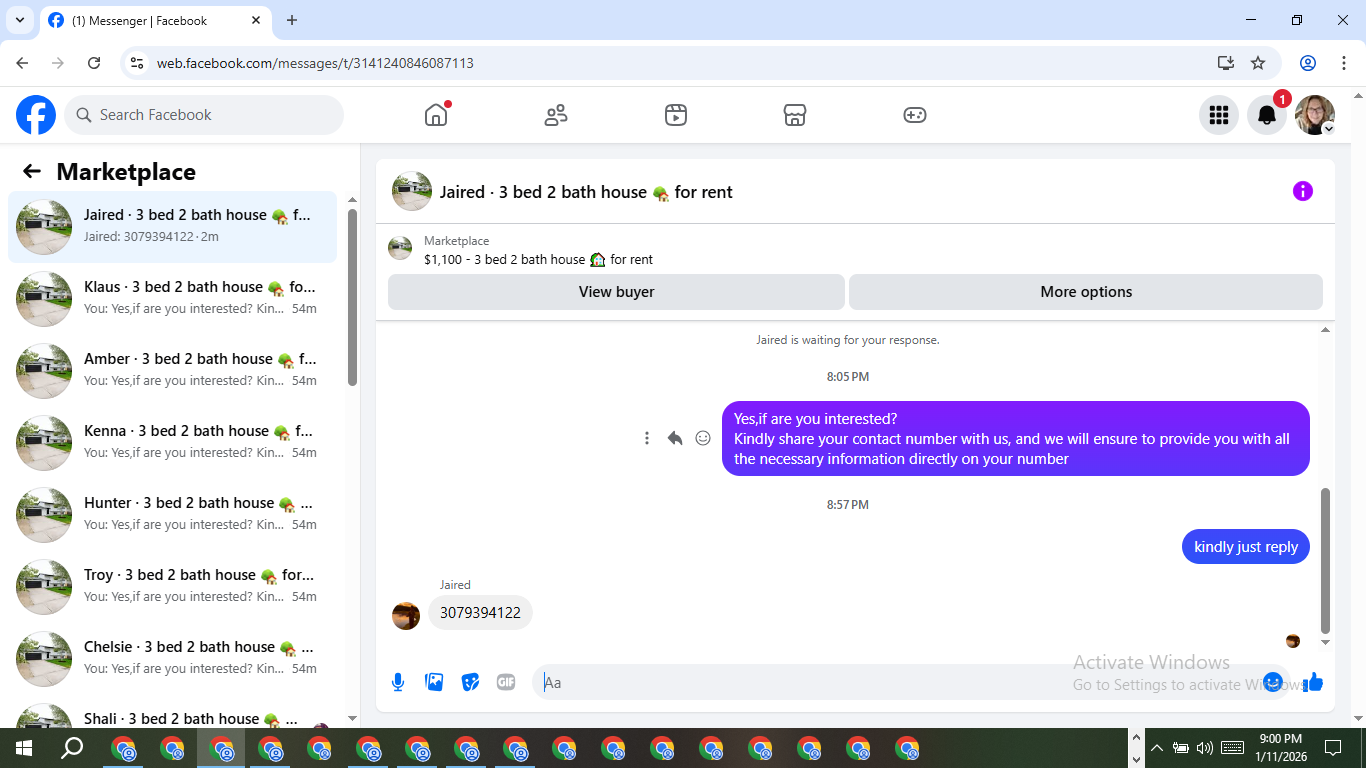Open the Marketplace storefront icon
Viewport: 1366px width, 768px height.
[x=795, y=115]
